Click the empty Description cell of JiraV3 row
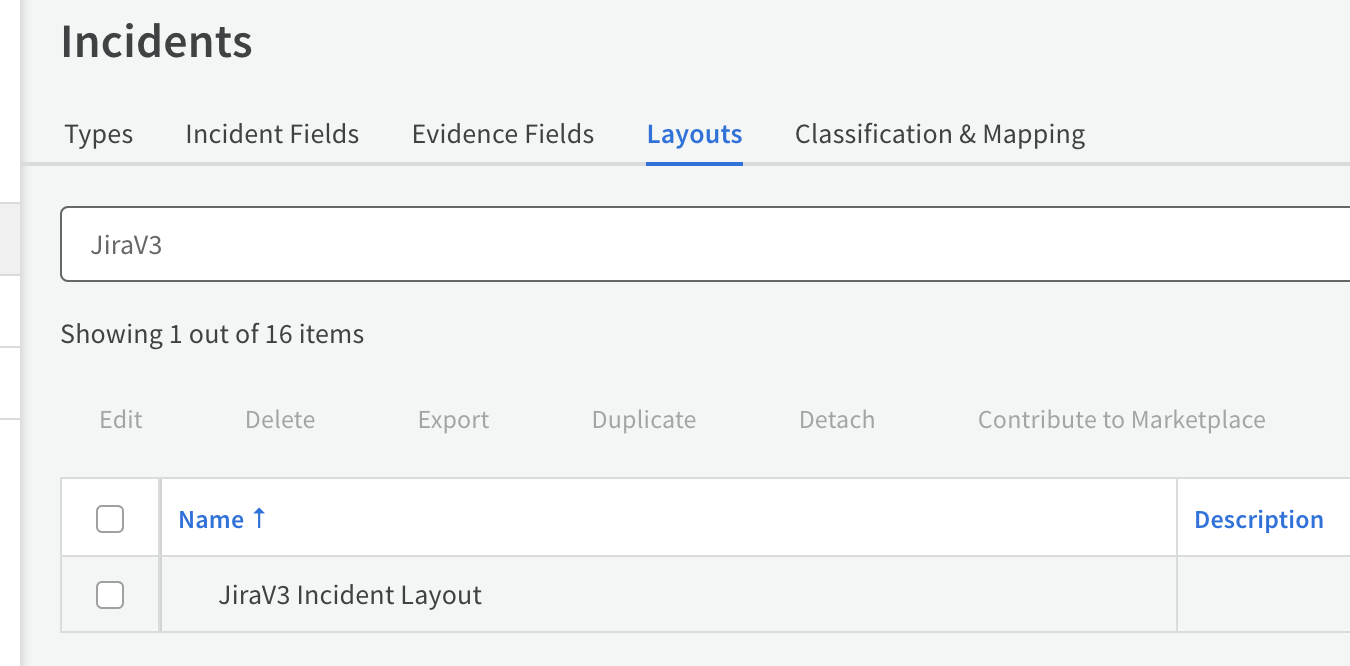This screenshot has width=1350, height=666. [x=1262, y=596]
